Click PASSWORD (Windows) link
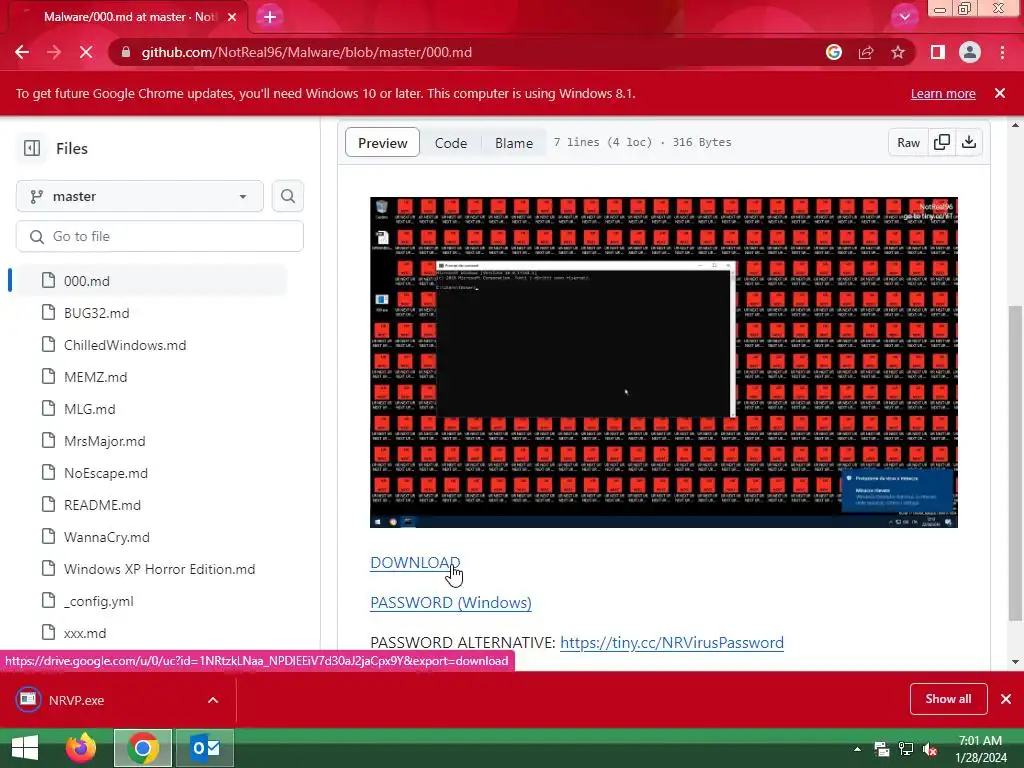Image resolution: width=1024 pixels, height=768 pixels. (x=451, y=602)
